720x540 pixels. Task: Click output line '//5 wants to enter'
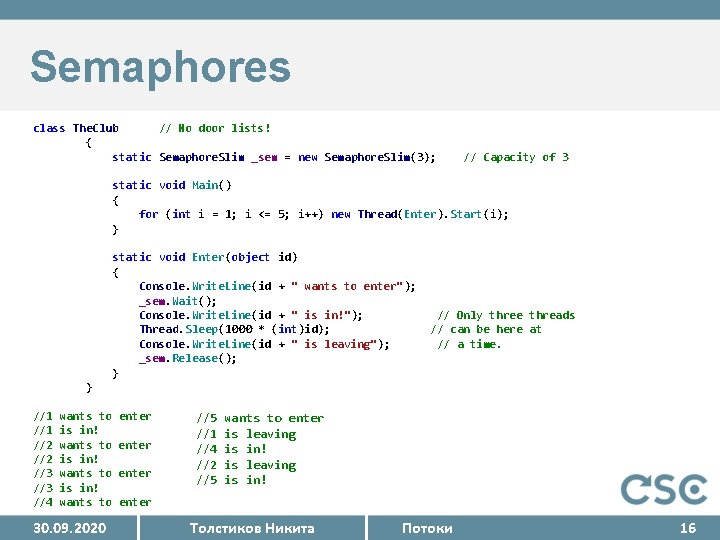click(x=260, y=418)
